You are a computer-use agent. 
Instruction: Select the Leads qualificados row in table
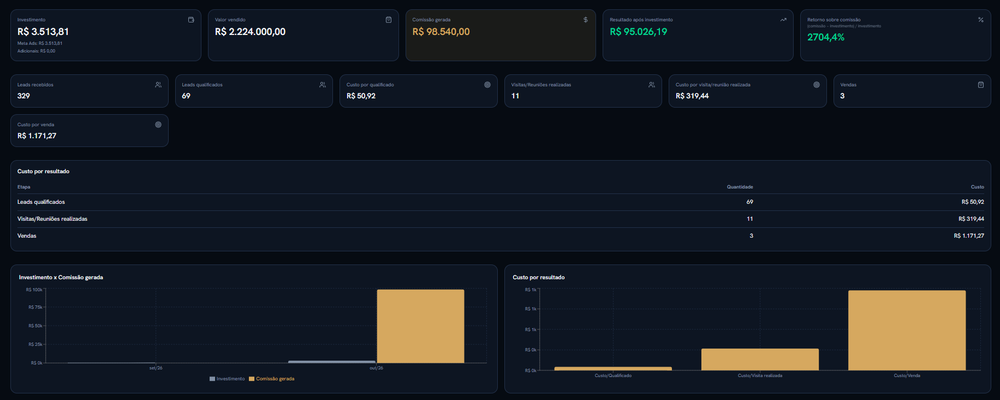(x=501, y=202)
